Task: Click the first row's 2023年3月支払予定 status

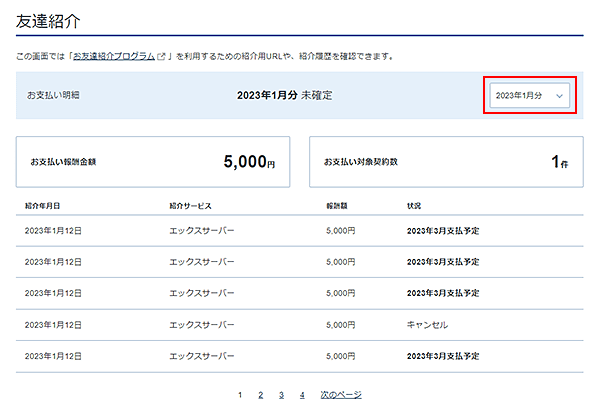Action: coord(443,231)
